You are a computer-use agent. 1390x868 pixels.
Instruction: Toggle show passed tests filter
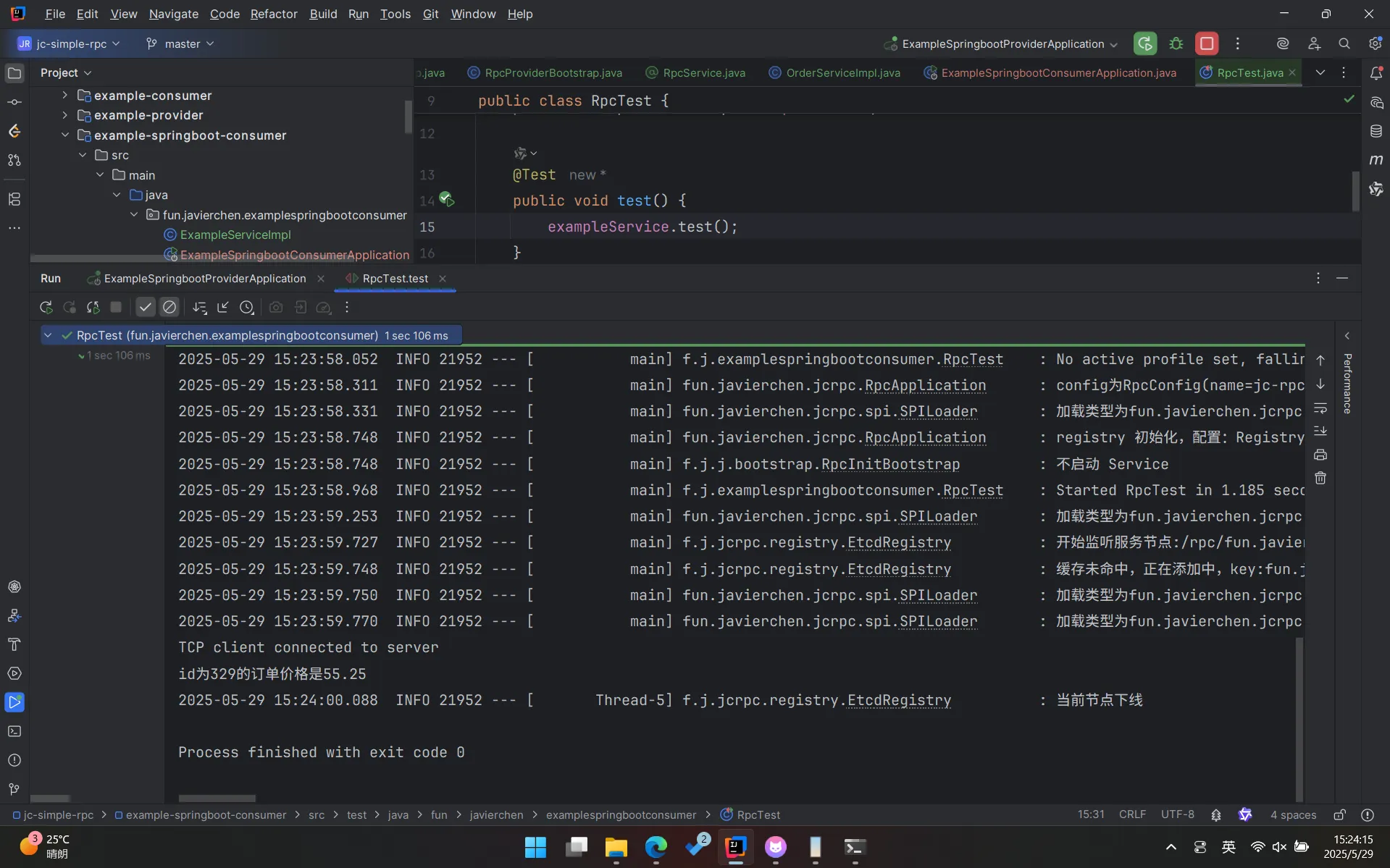[146, 308]
